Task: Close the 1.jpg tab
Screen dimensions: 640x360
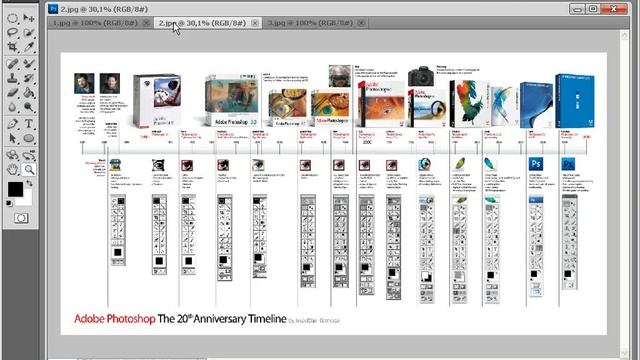Action: tap(146, 23)
